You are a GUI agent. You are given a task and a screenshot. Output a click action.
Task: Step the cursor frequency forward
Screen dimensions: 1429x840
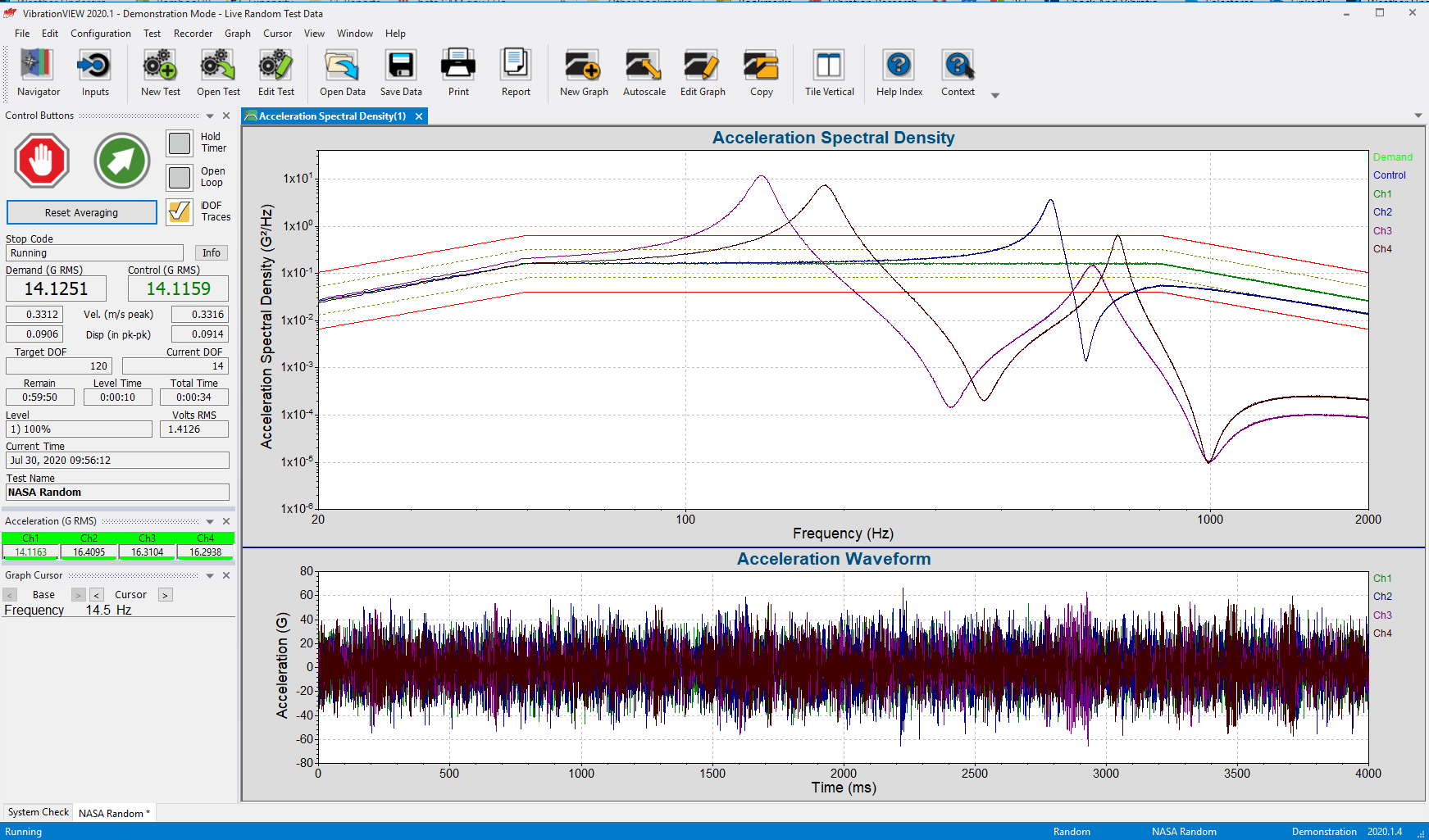point(165,594)
